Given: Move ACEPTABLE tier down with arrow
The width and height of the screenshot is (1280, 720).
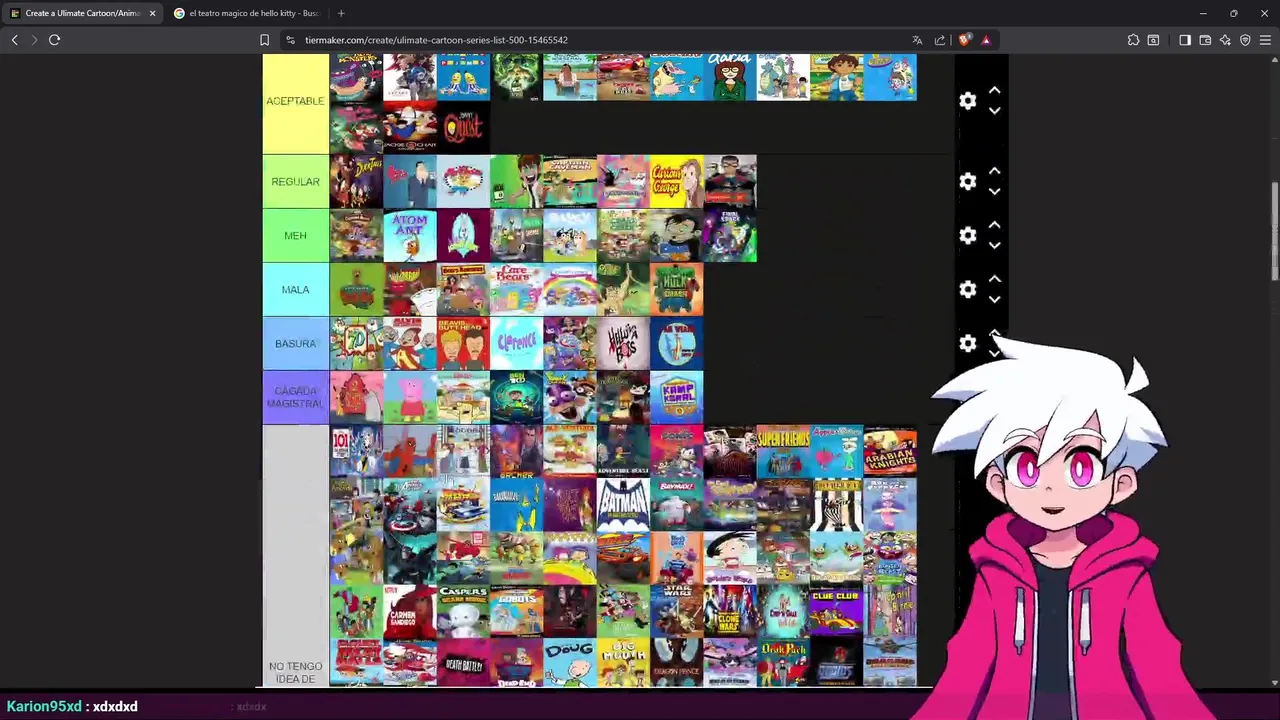Looking at the screenshot, I should coord(994,111).
